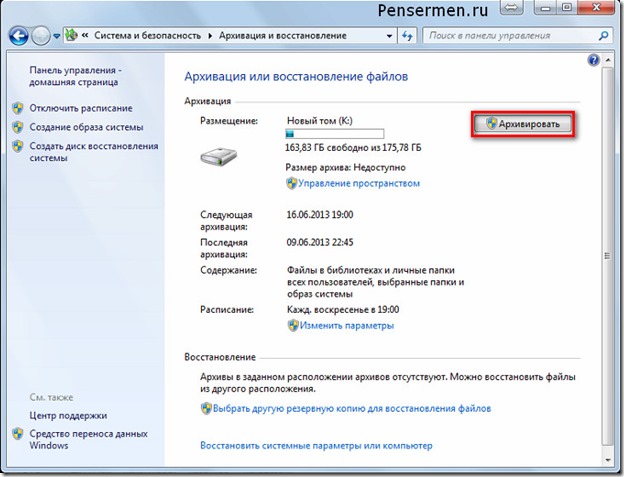Open Изменить параметры link

pos(347,326)
